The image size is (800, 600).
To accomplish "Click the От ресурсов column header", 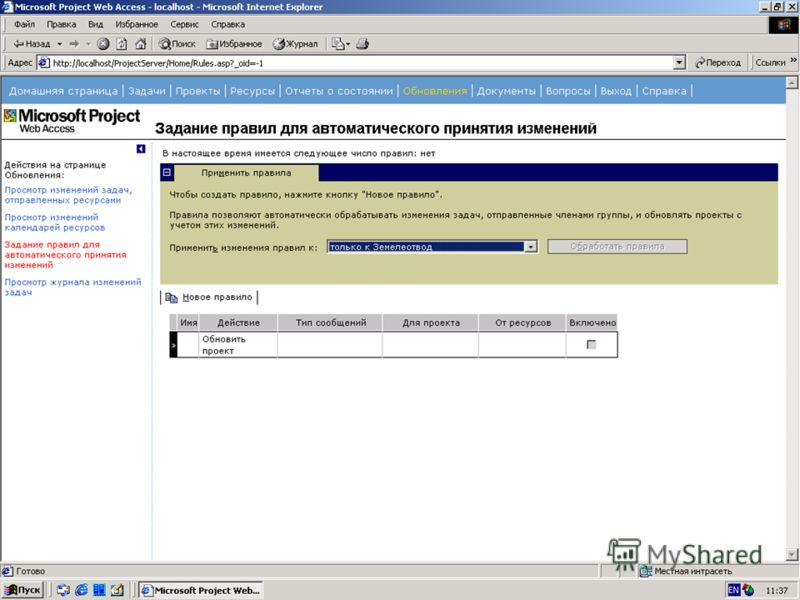I will 522,322.
